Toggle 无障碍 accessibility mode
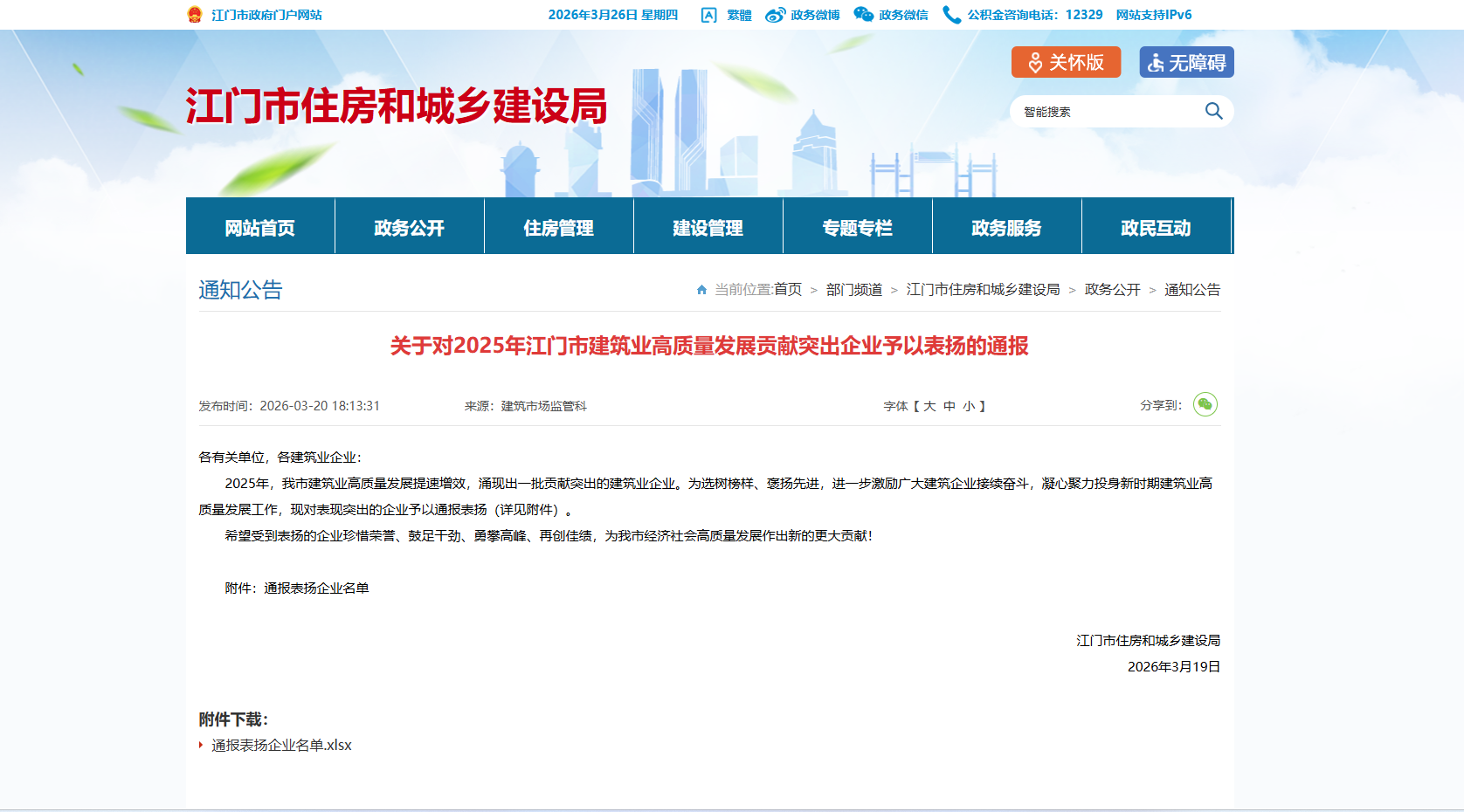This screenshot has height=812, width=1464. click(1186, 62)
